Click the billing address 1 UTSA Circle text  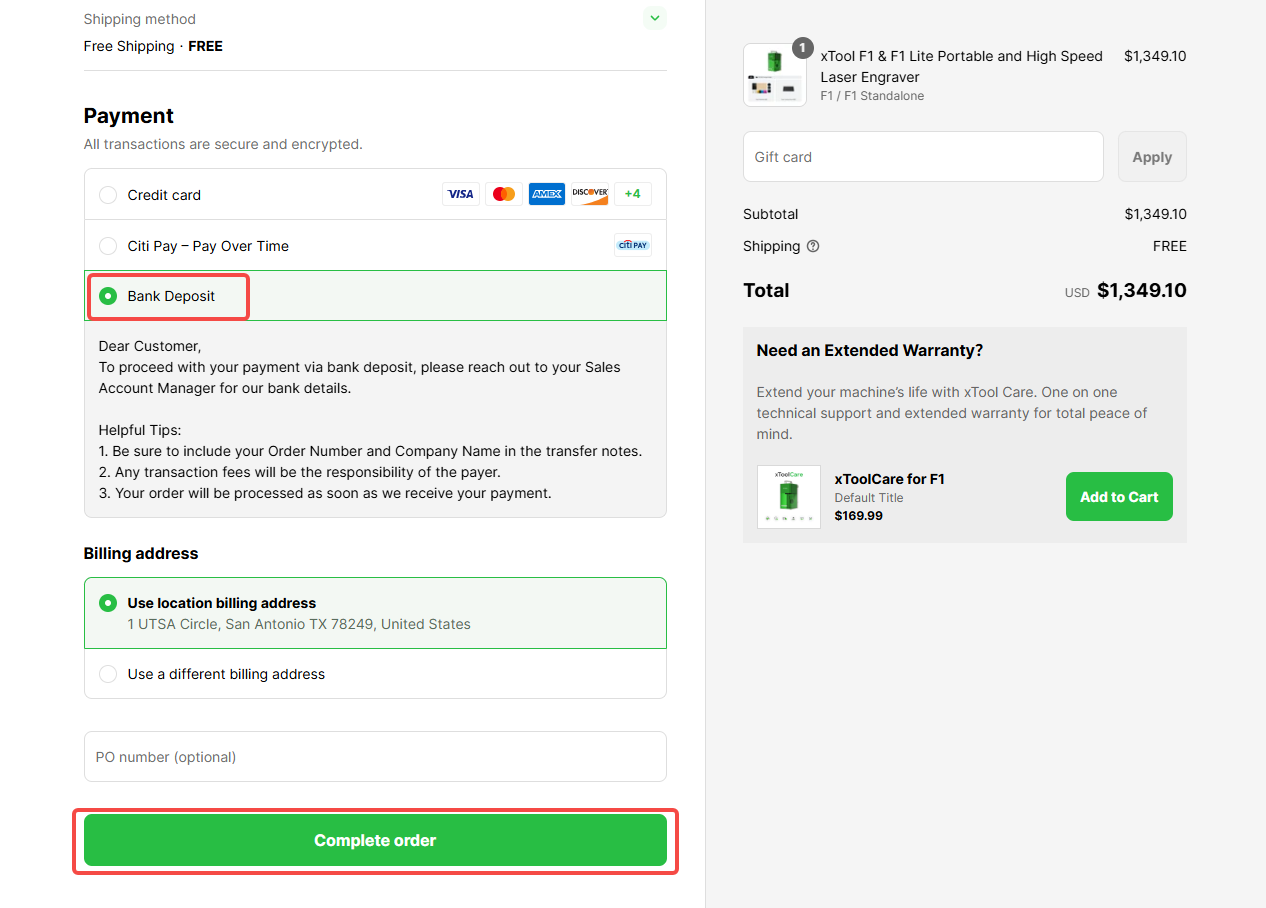pos(299,624)
